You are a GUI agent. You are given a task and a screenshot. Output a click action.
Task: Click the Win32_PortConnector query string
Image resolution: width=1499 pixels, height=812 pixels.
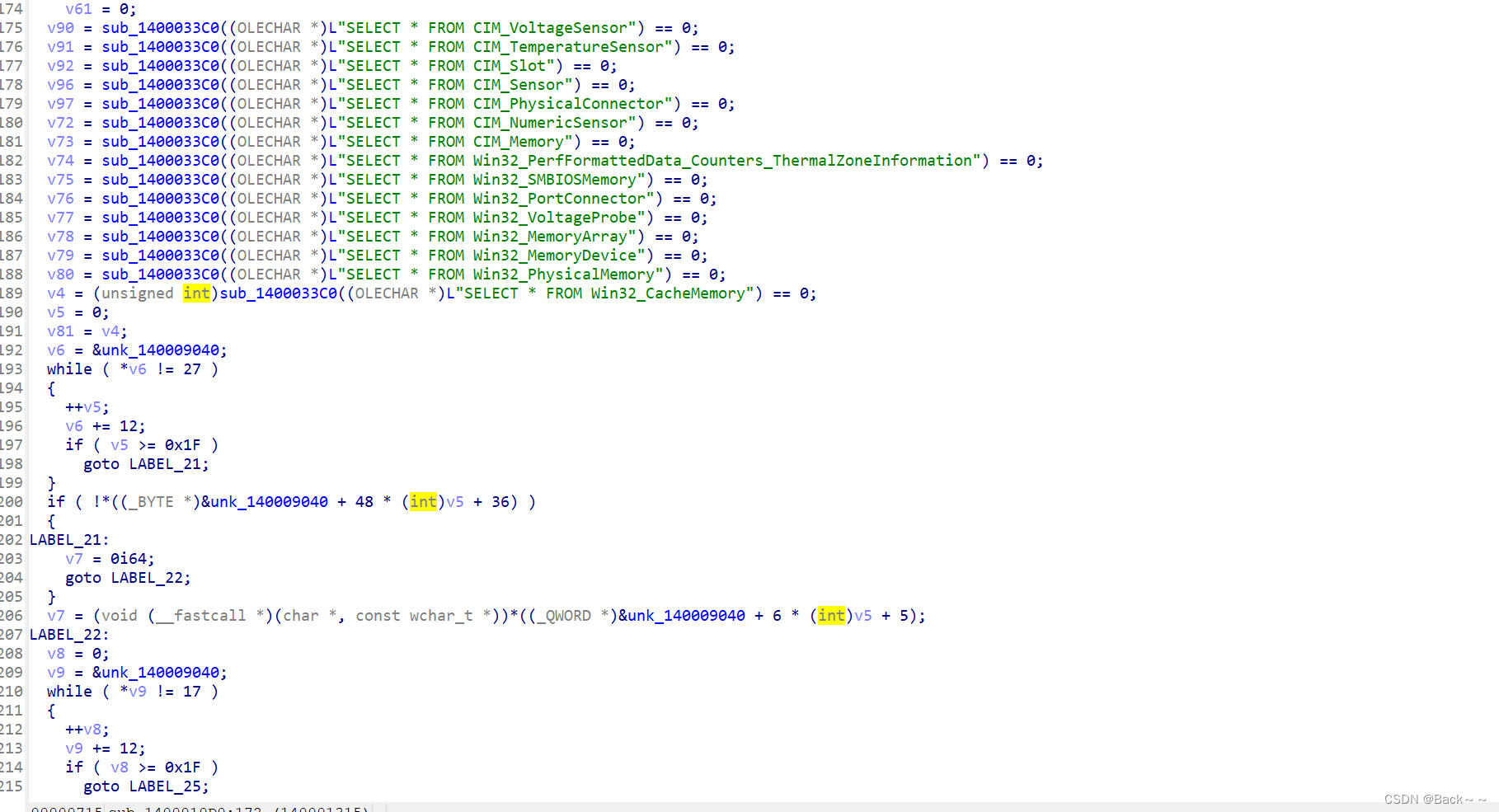(496, 199)
